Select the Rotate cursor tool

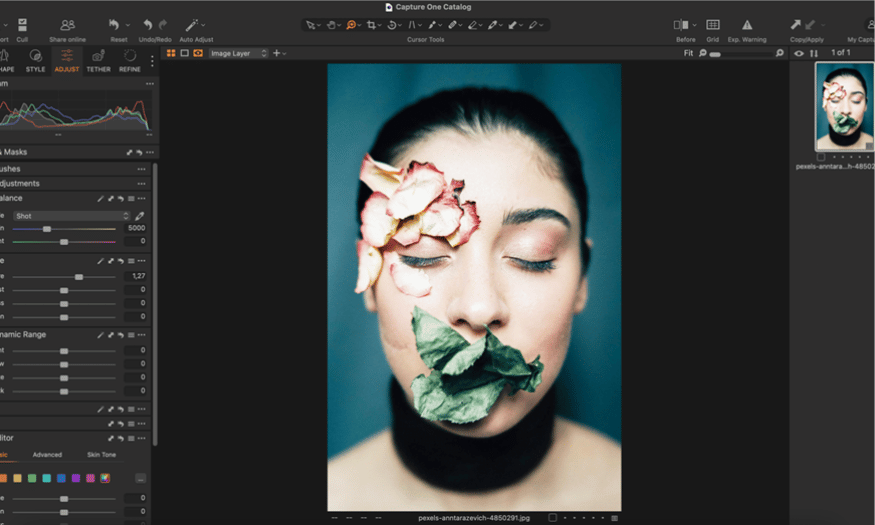point(391,25)
